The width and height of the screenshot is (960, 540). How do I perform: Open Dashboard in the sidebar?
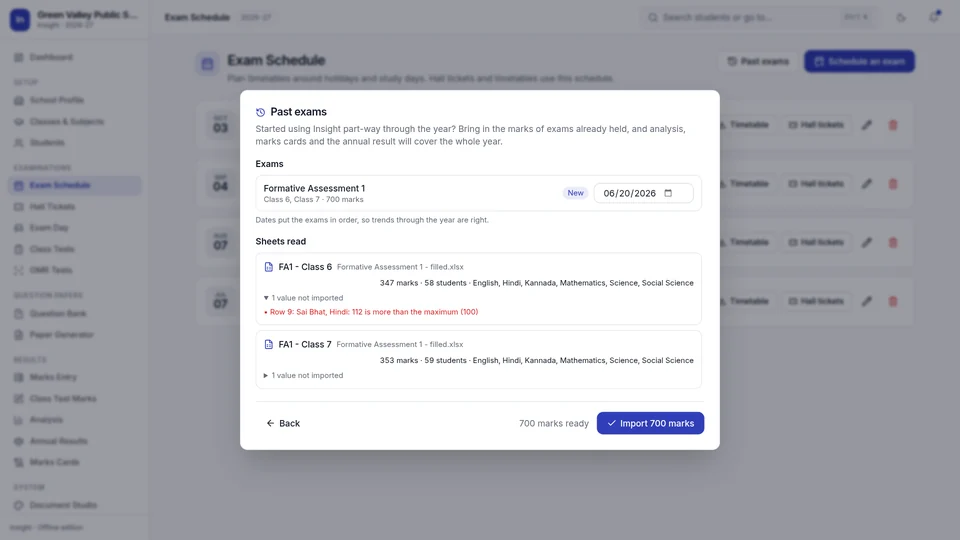(51, 57)
